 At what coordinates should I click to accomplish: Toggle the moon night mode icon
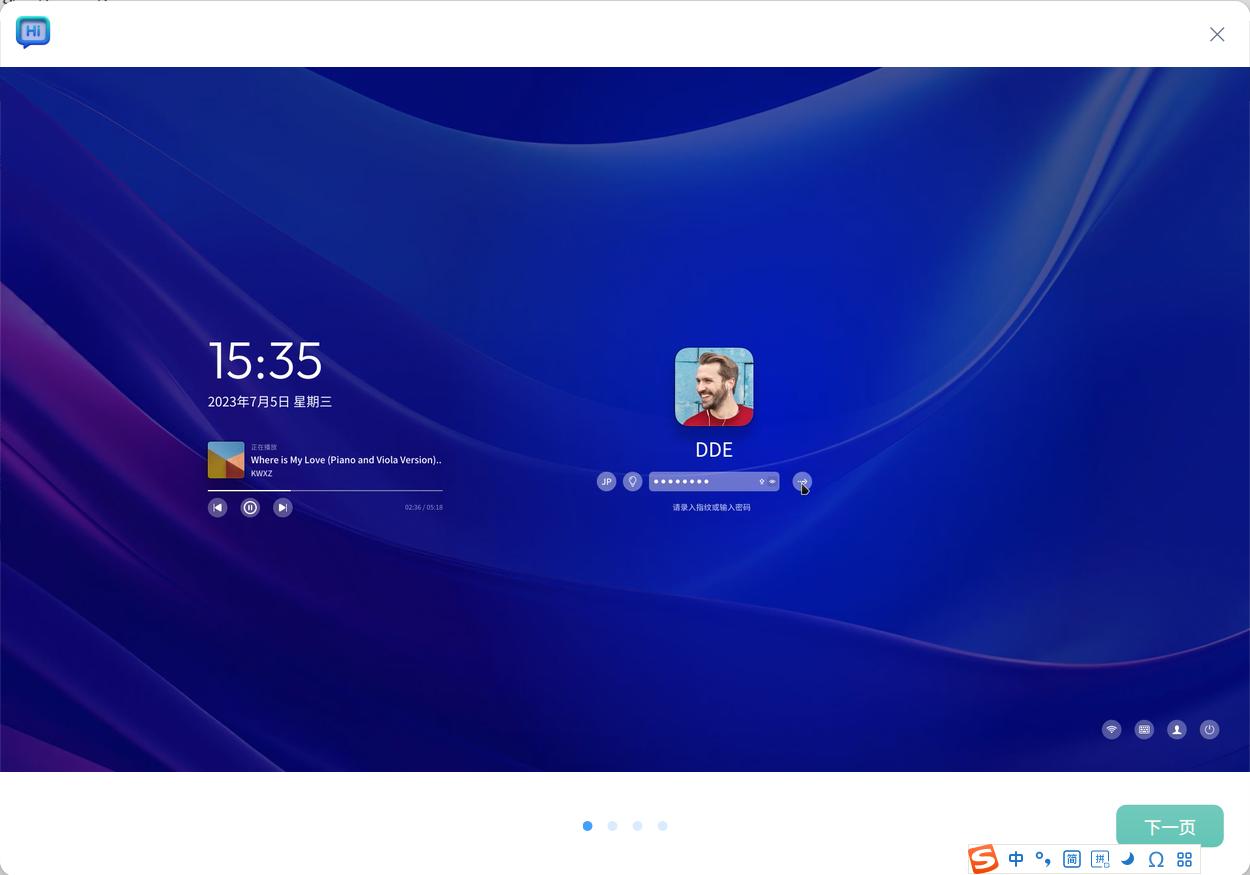click(x=1128, y=859)
